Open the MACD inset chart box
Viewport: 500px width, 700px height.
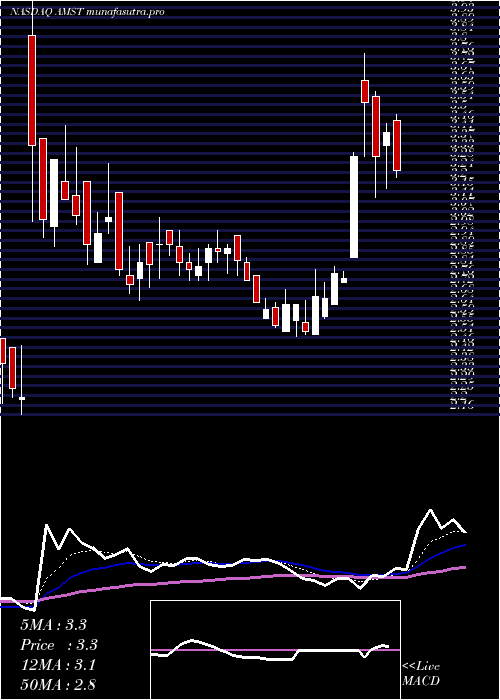pos(275,650)
